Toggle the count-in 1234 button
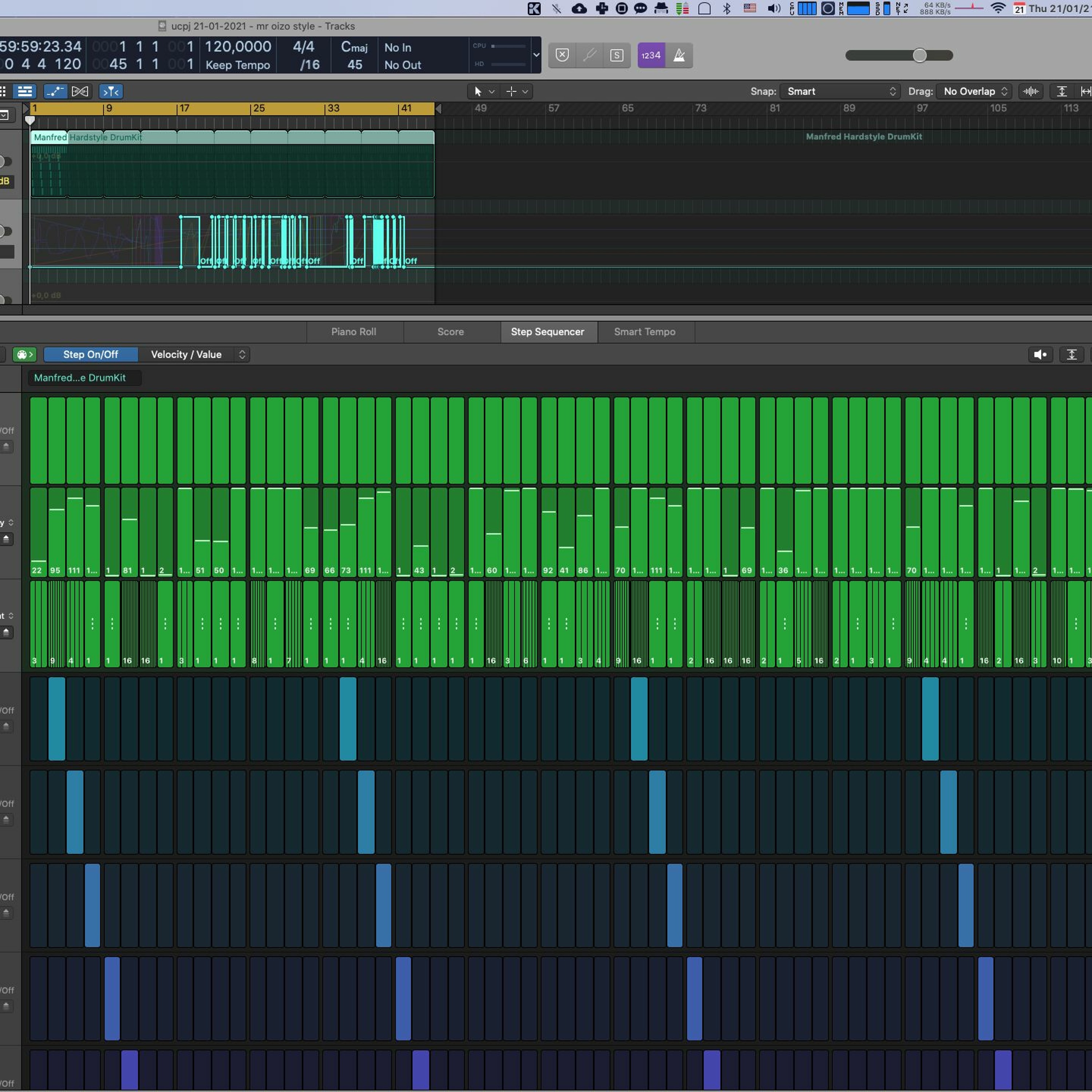The image size is (1092, 1092). pos(651,55)
